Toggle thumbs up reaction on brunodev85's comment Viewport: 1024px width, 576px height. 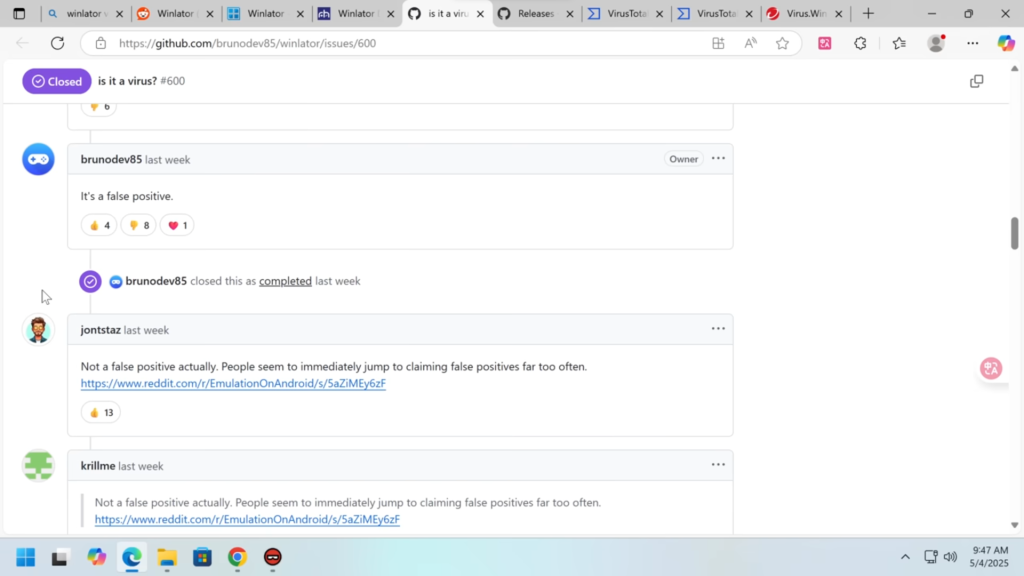click(x=99, y=225)
